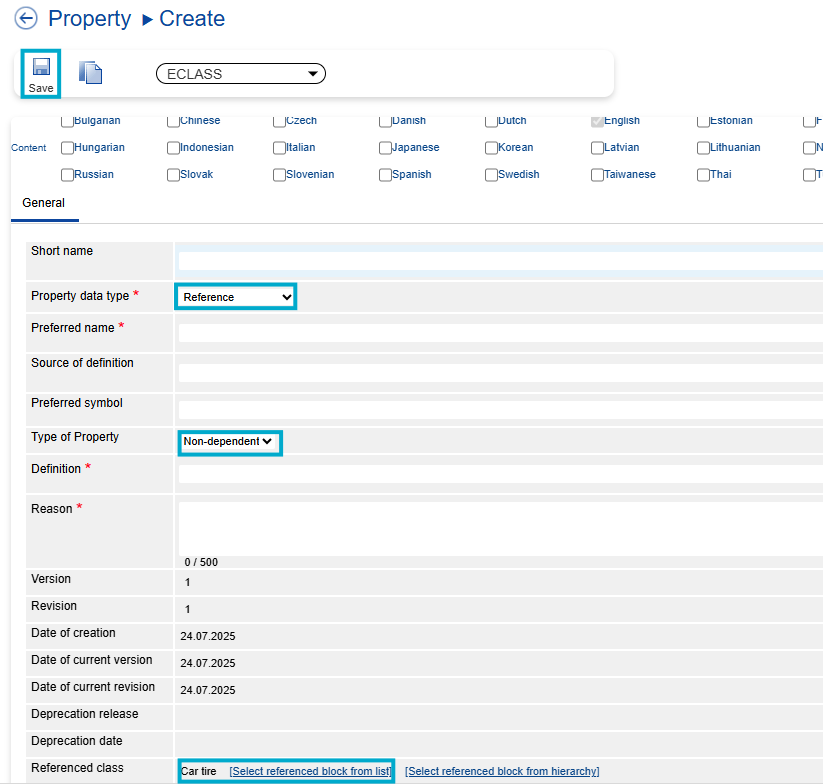The image size is (823, 784).
Task: Open the Type of Property dropdown
Action: 229,442
